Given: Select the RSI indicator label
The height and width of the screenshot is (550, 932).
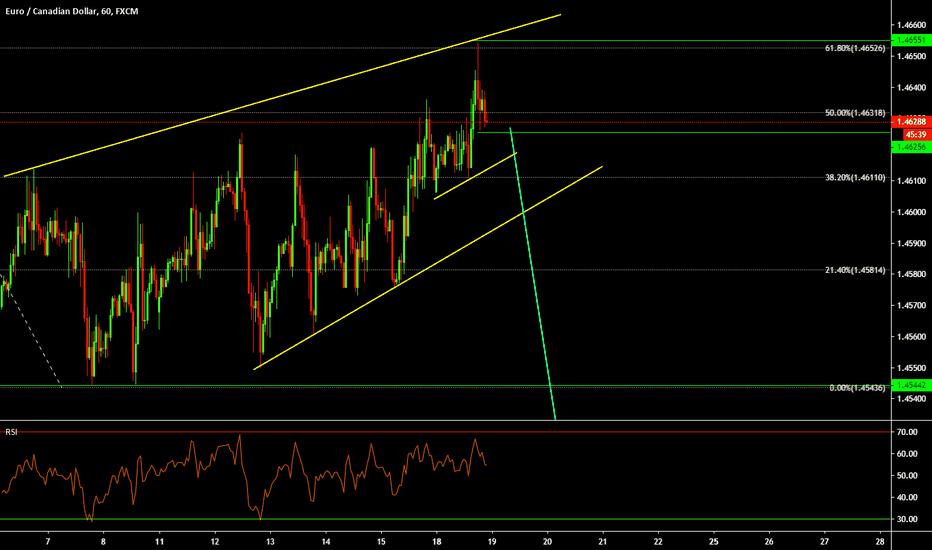Looking at the screenshot, I should coord(10,432).
